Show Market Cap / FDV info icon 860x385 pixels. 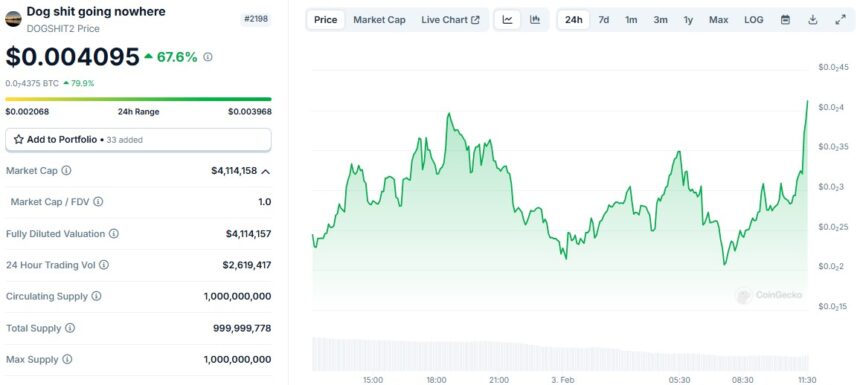point(98,202)
